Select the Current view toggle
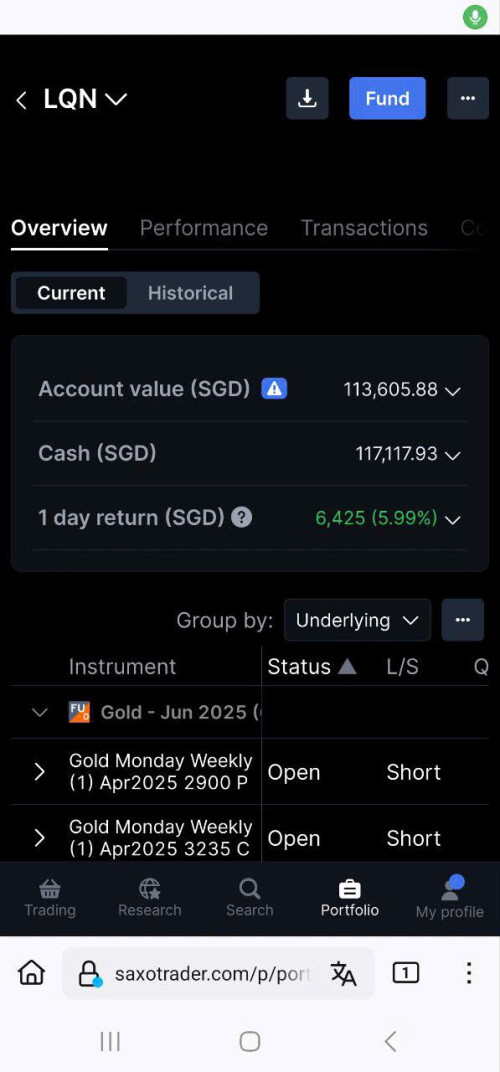The width and height of the screenshot is (500, 1072). tap(71, 293)
